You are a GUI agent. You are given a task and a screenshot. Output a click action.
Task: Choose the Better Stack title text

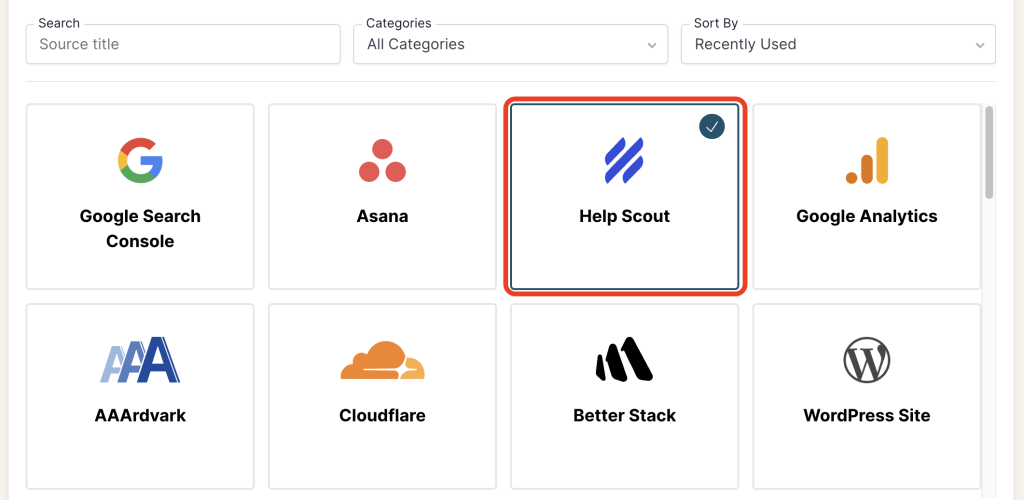click(x=624, y=415)
